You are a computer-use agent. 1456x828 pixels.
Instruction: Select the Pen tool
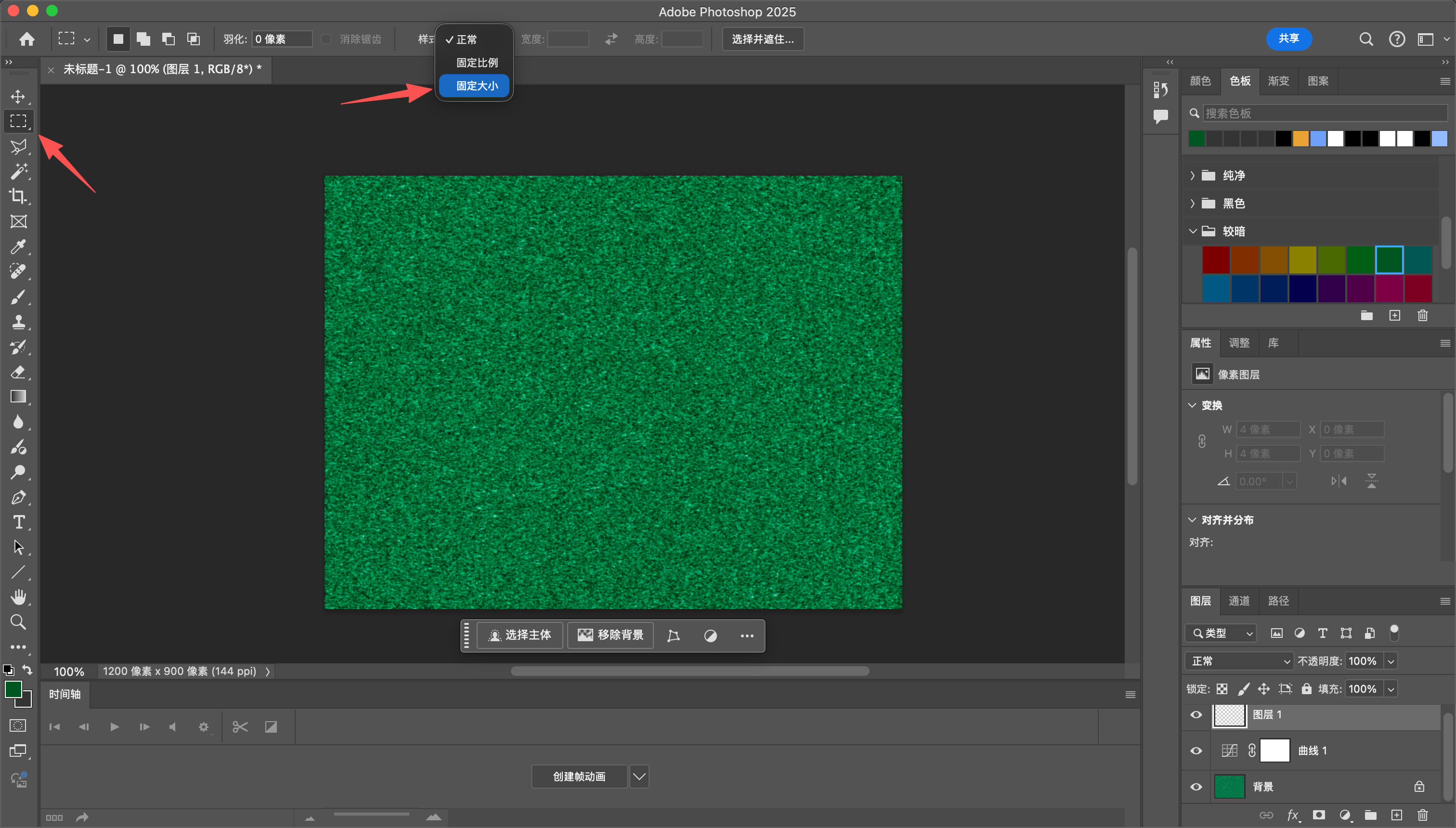18,497
